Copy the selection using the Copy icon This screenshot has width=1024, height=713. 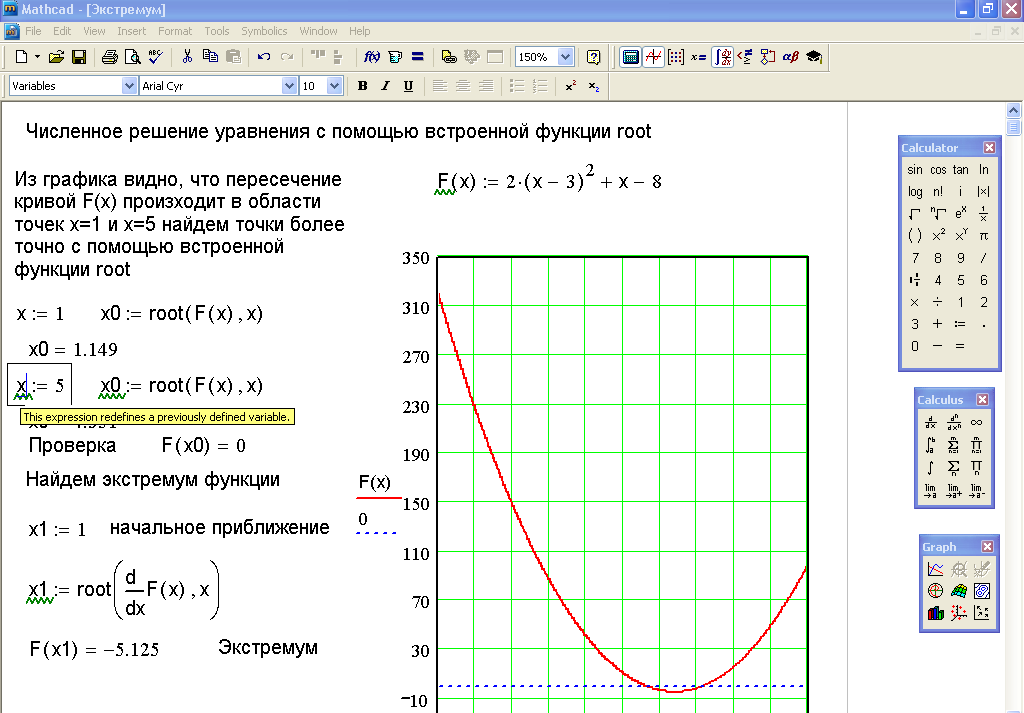click(x=210, y=57)
